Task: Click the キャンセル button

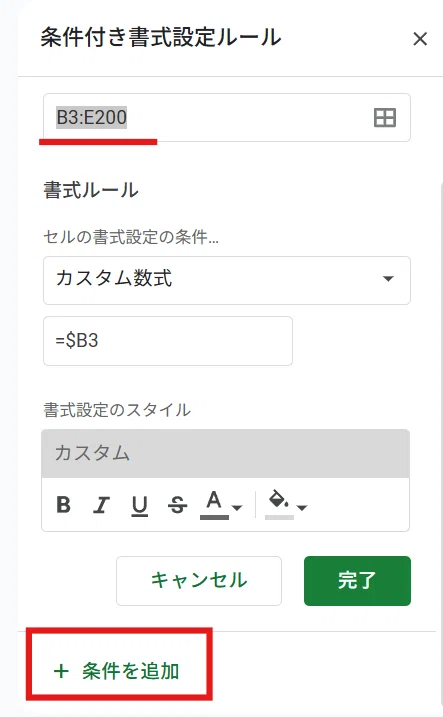Action: tap(199, 581)
